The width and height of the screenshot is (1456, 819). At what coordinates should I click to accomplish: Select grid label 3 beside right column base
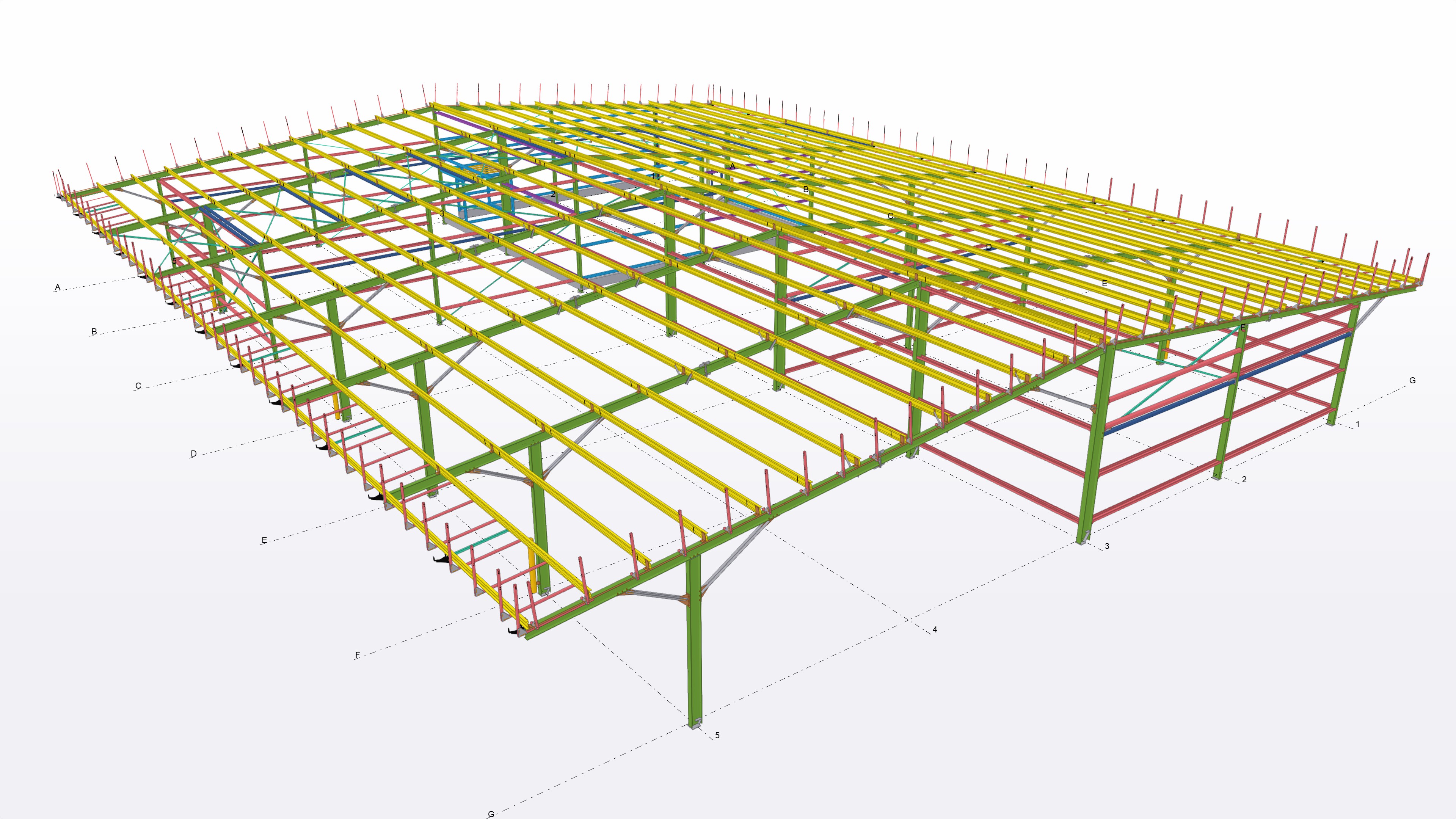click(1107, 546)
